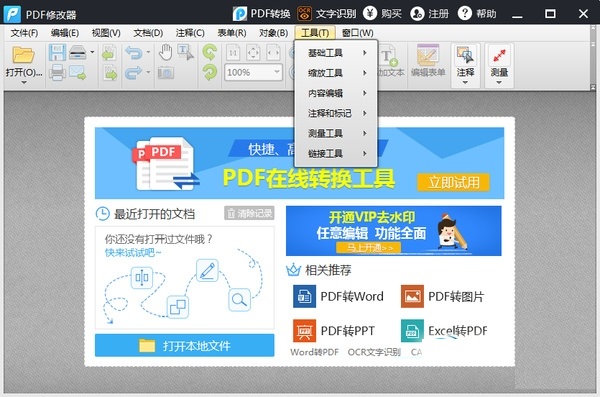Click the Edit Form (编辑表单) icon
The image size is (600, 397).
click(428, 56)
